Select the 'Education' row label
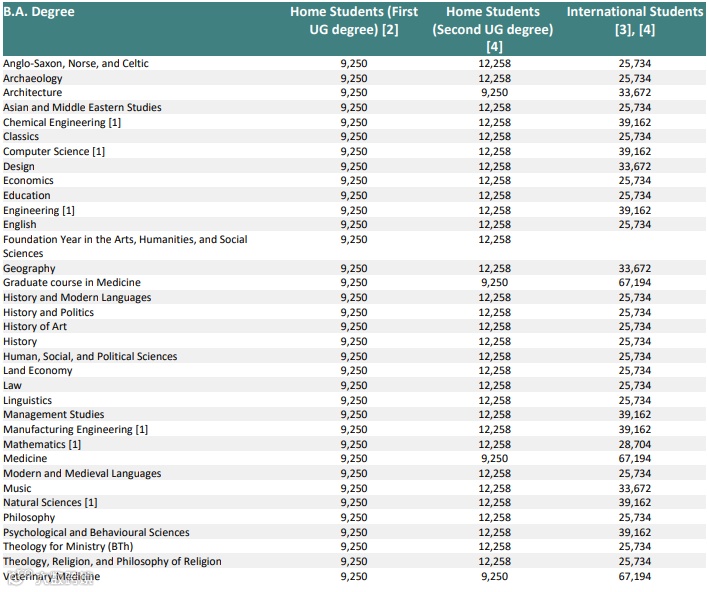The image size is (707, 592). tap(27, 195)
